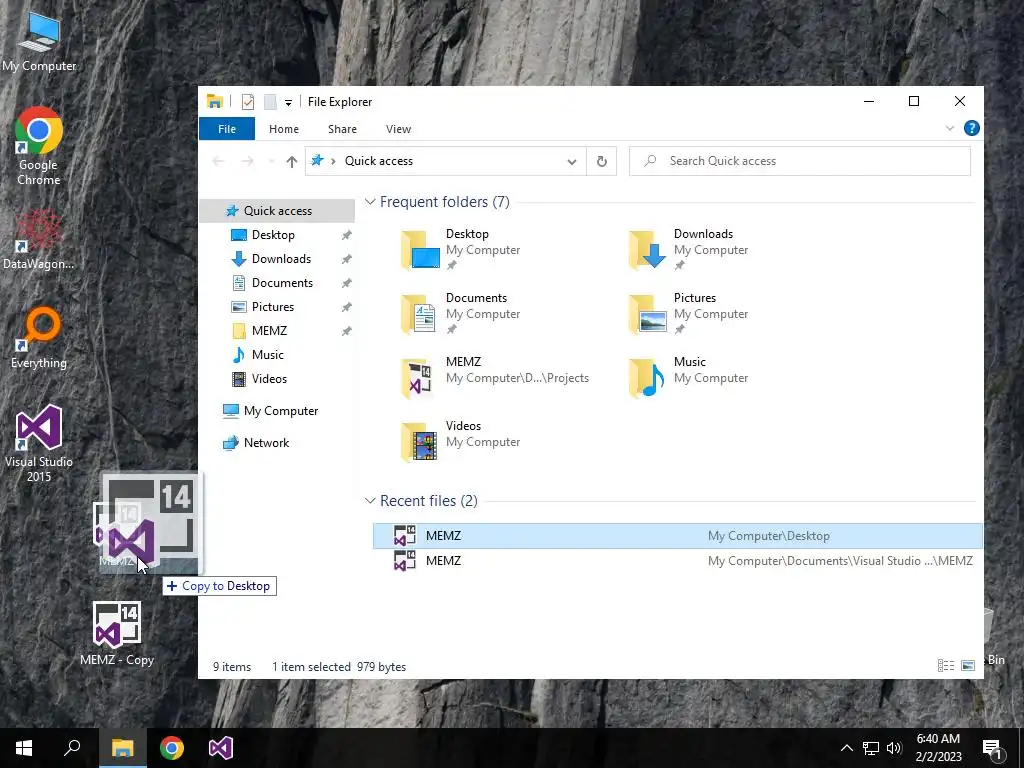1024x768 pixels.
Task: Launch Chrome from the taskbar
Action: tap(172, 748)
